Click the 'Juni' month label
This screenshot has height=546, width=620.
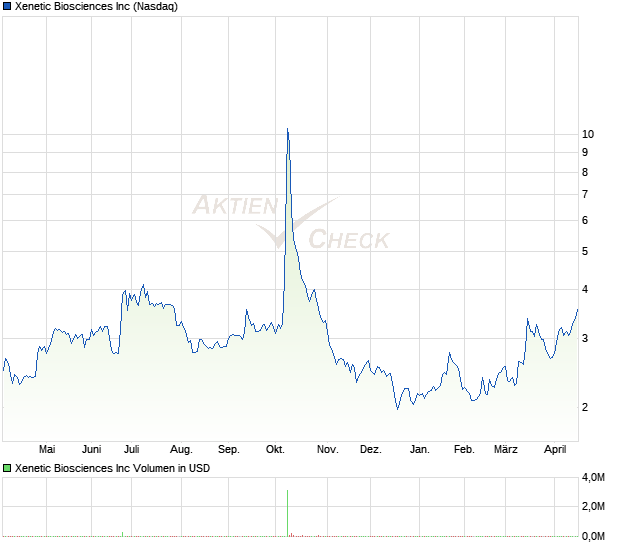[91, 449]
